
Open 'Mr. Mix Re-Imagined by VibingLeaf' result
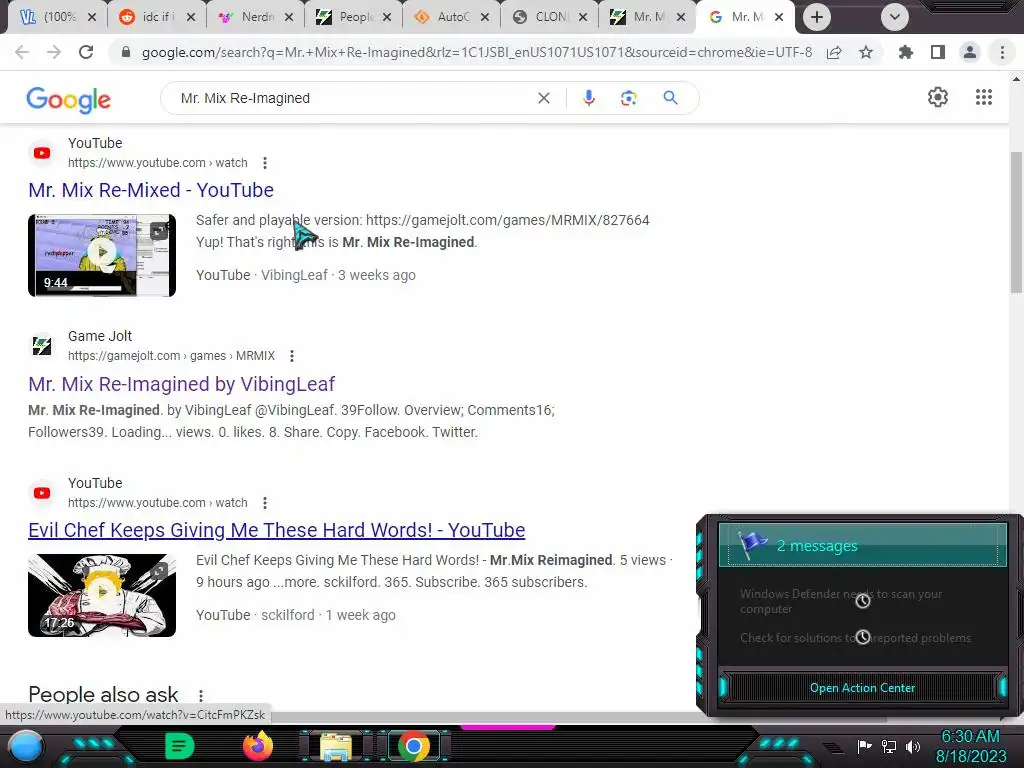(x=182, y=384)
